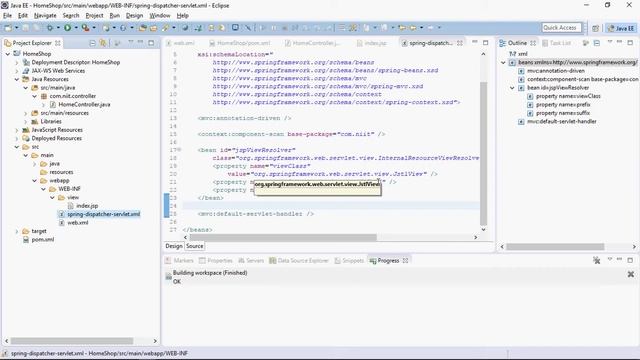Expand Deployment Descriptor: HomeShop node
The image size is (640, 360).
[x=17, y=62]
